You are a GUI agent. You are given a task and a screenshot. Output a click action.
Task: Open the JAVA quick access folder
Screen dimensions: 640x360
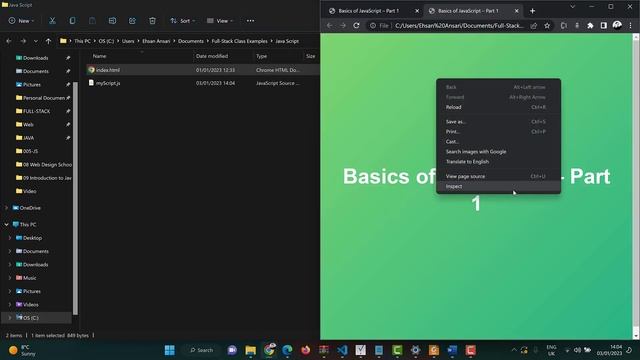(x=29, y=138)
